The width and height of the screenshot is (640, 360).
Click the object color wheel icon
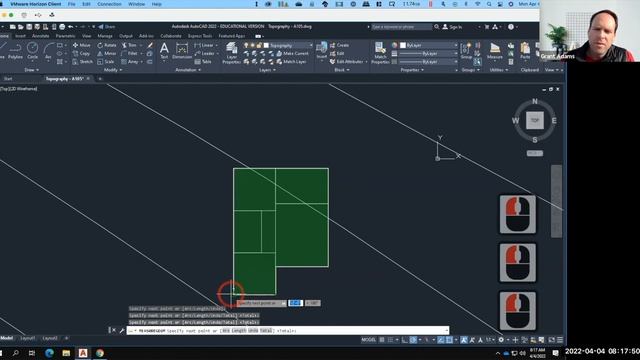(x=394, y=45)
